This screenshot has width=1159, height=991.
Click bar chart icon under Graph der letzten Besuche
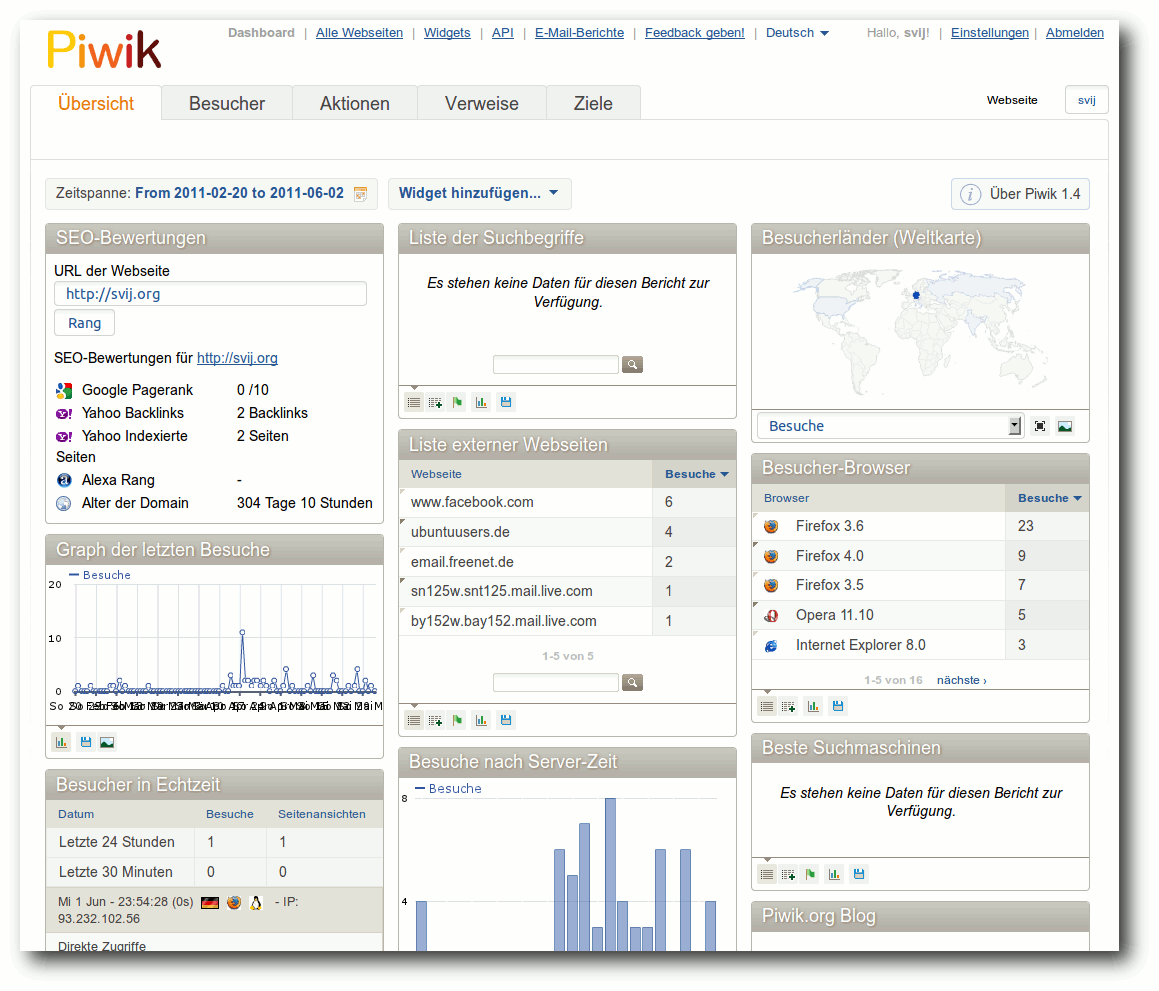click(61, 742)
